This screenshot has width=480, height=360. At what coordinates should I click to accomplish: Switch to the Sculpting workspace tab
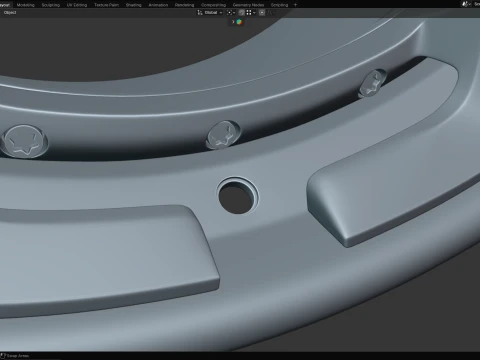point(51,5)
